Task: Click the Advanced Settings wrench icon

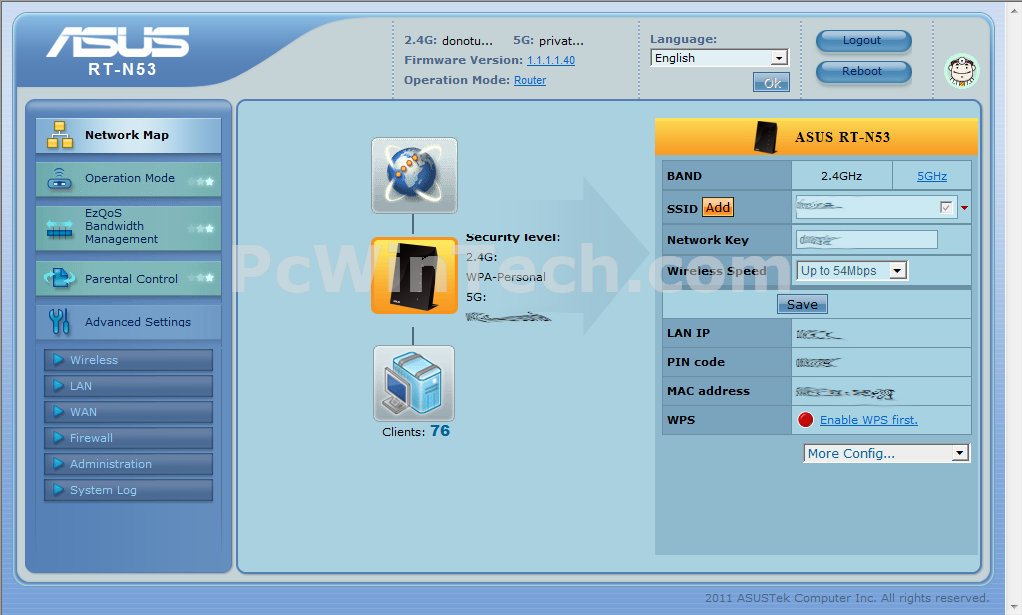Action: pyautogui.click(x=59, y=321)
